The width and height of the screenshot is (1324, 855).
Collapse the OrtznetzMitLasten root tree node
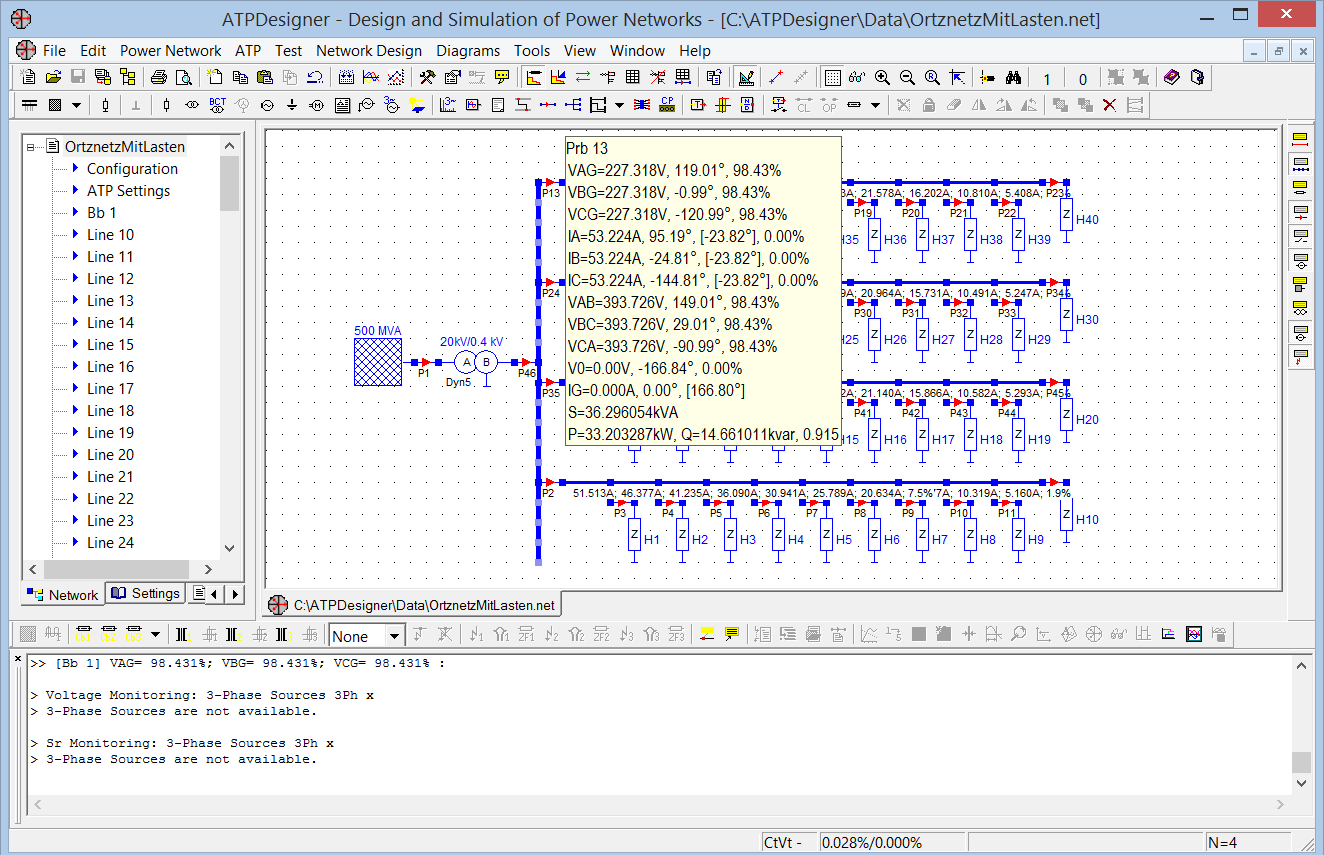click(x=31, y=147)
